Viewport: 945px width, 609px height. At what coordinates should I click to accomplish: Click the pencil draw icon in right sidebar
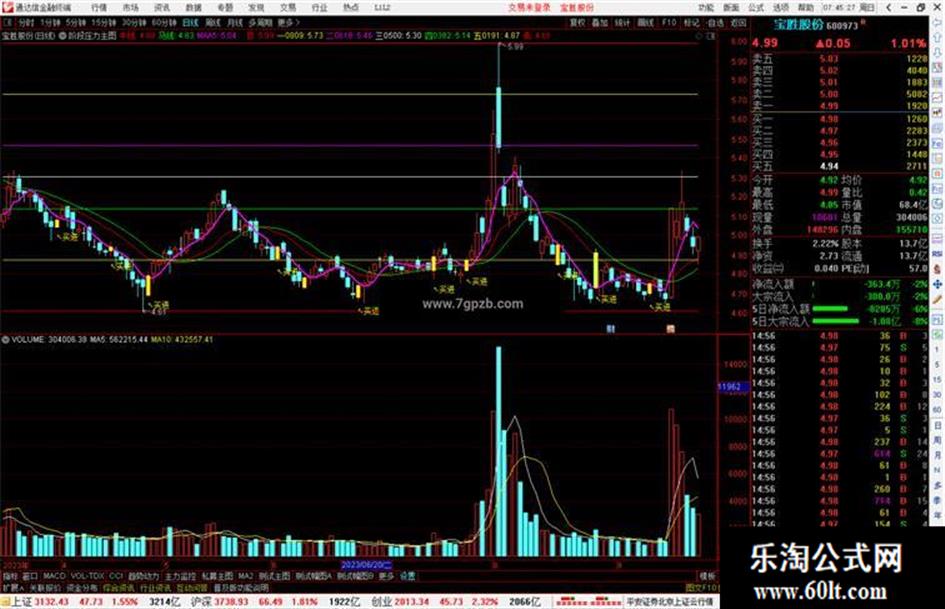(938, 299)
